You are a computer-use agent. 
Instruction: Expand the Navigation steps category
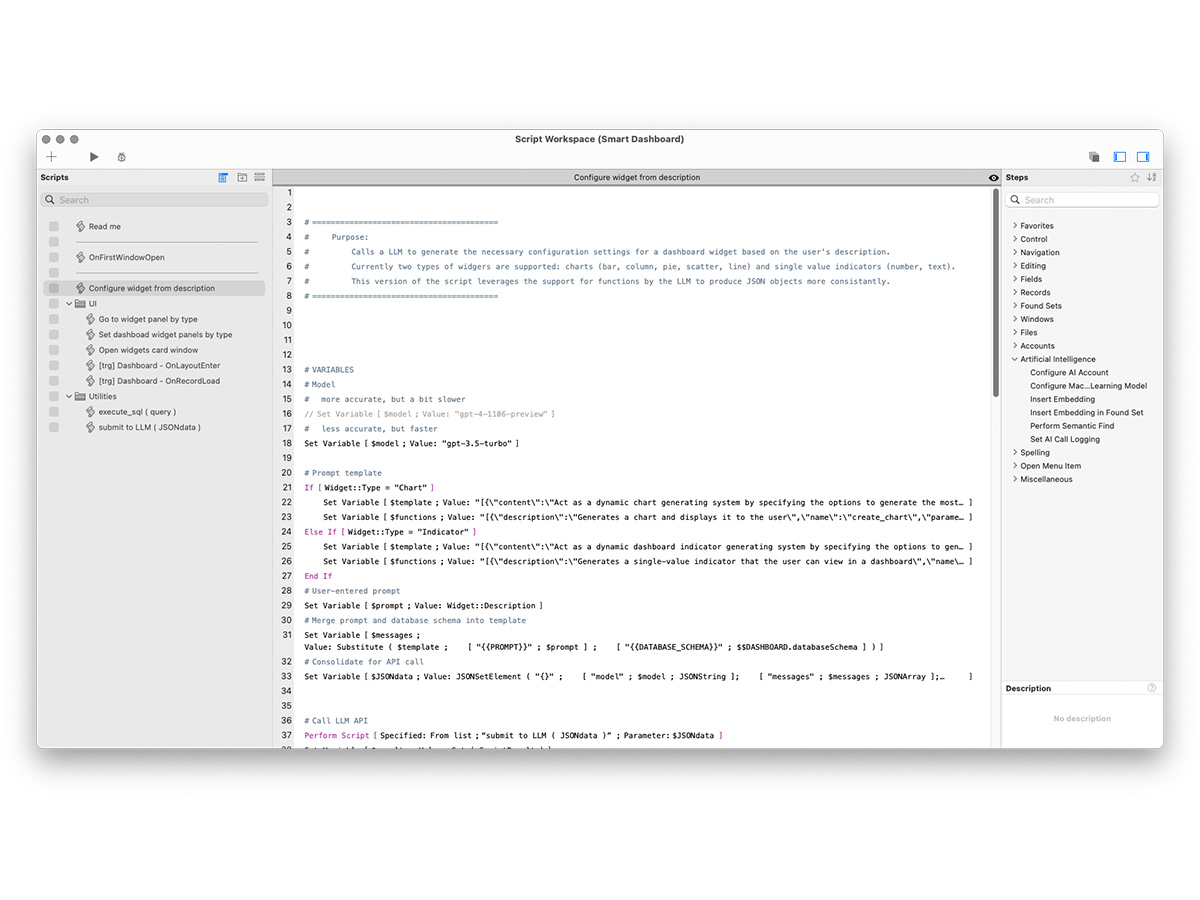[1015, 253]
